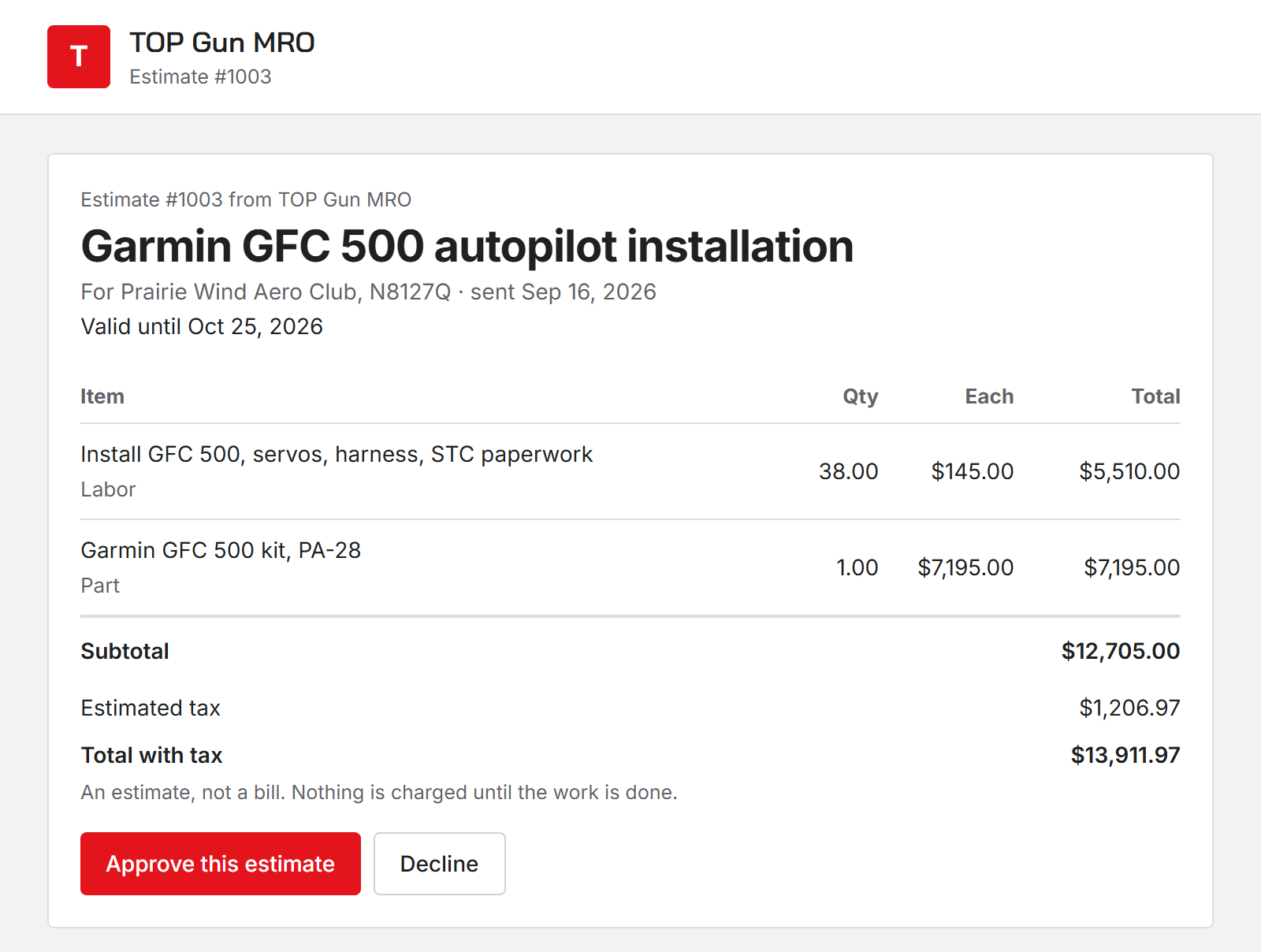Click the 38.00 quantity value
Screen dimensions: 1261x952
click(849, 471)
